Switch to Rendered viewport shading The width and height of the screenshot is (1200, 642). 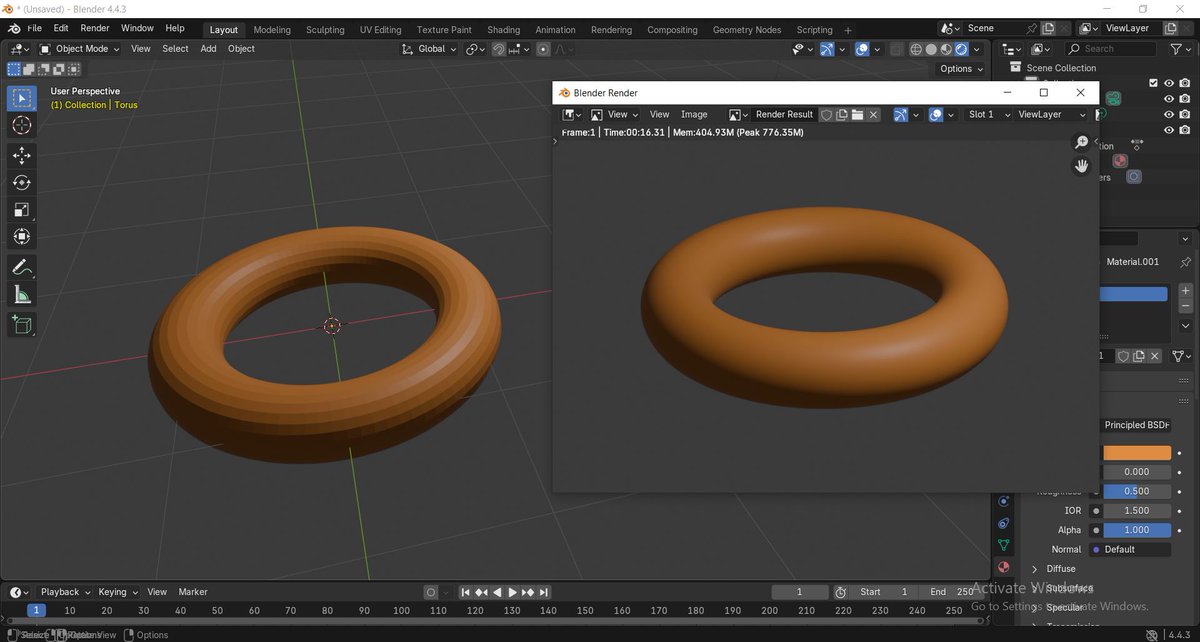[x=961, y=49]
